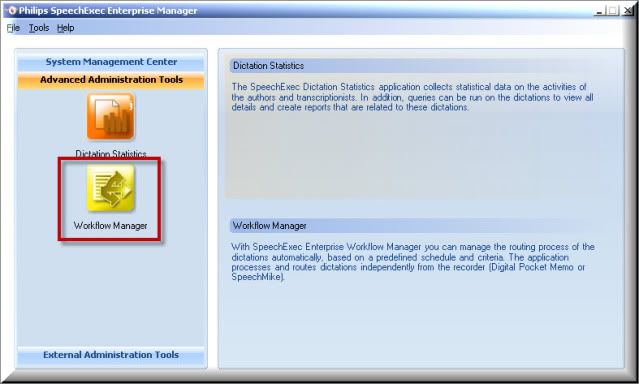
Task: Open the Dictation Statistics orange chart icon
Action: pos(110,117)
